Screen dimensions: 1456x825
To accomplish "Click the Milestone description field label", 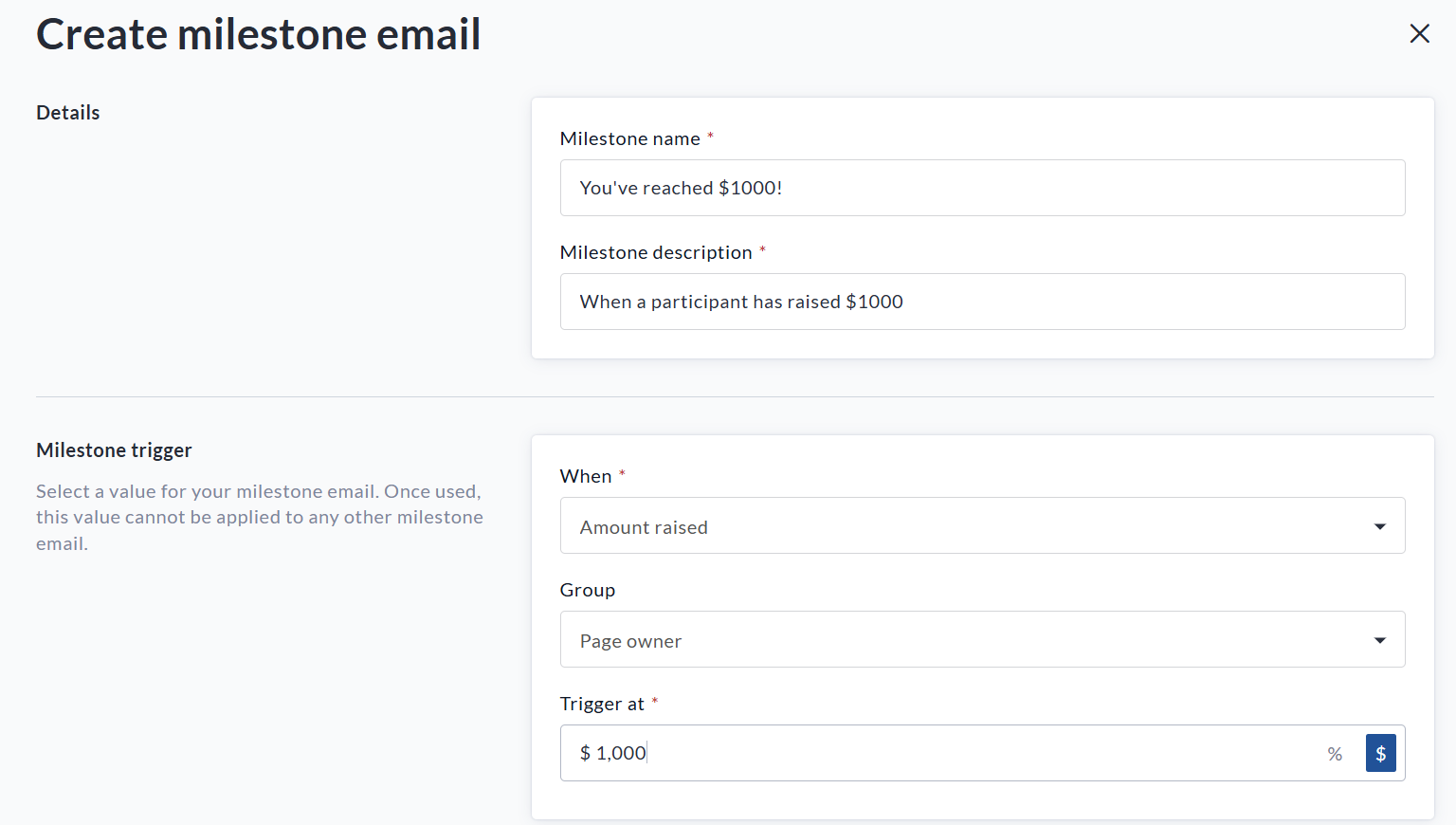I will coord(656,252).
